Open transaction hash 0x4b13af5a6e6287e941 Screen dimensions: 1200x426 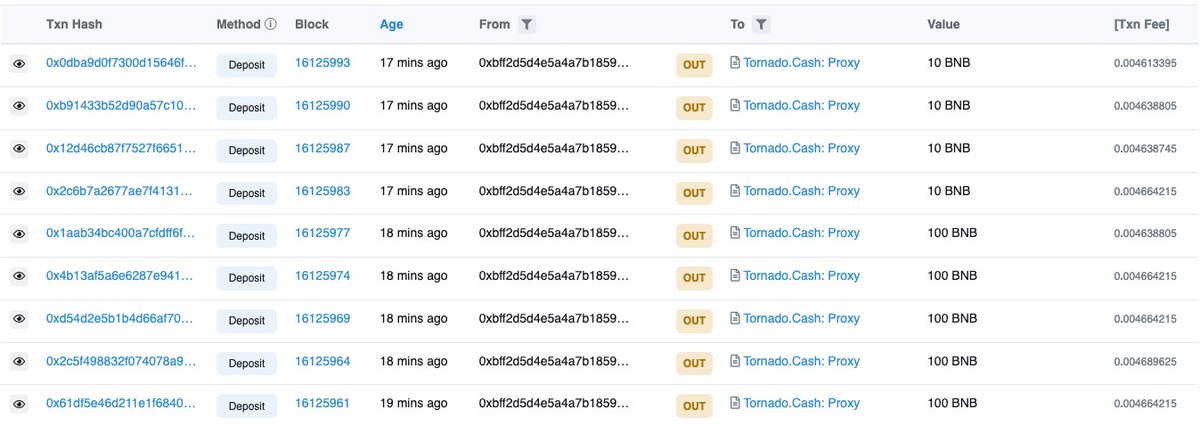(121, 275)
